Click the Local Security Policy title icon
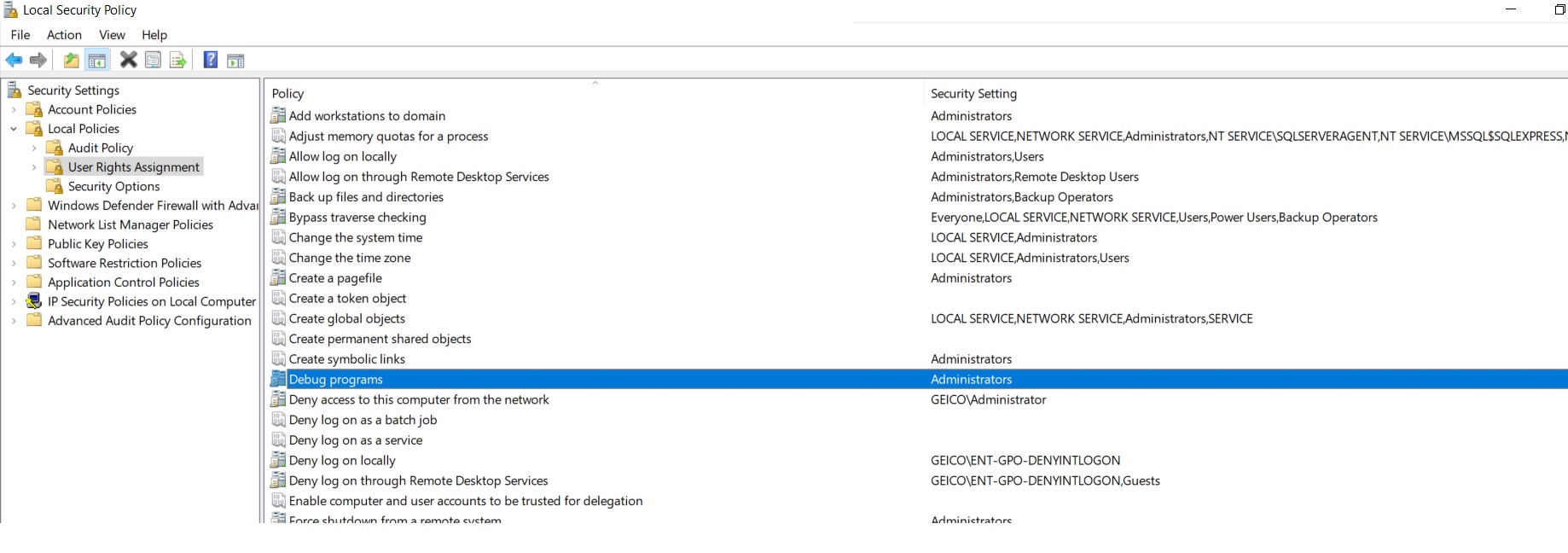Screen dimensions: 1568x553 (x=11, y=10)
